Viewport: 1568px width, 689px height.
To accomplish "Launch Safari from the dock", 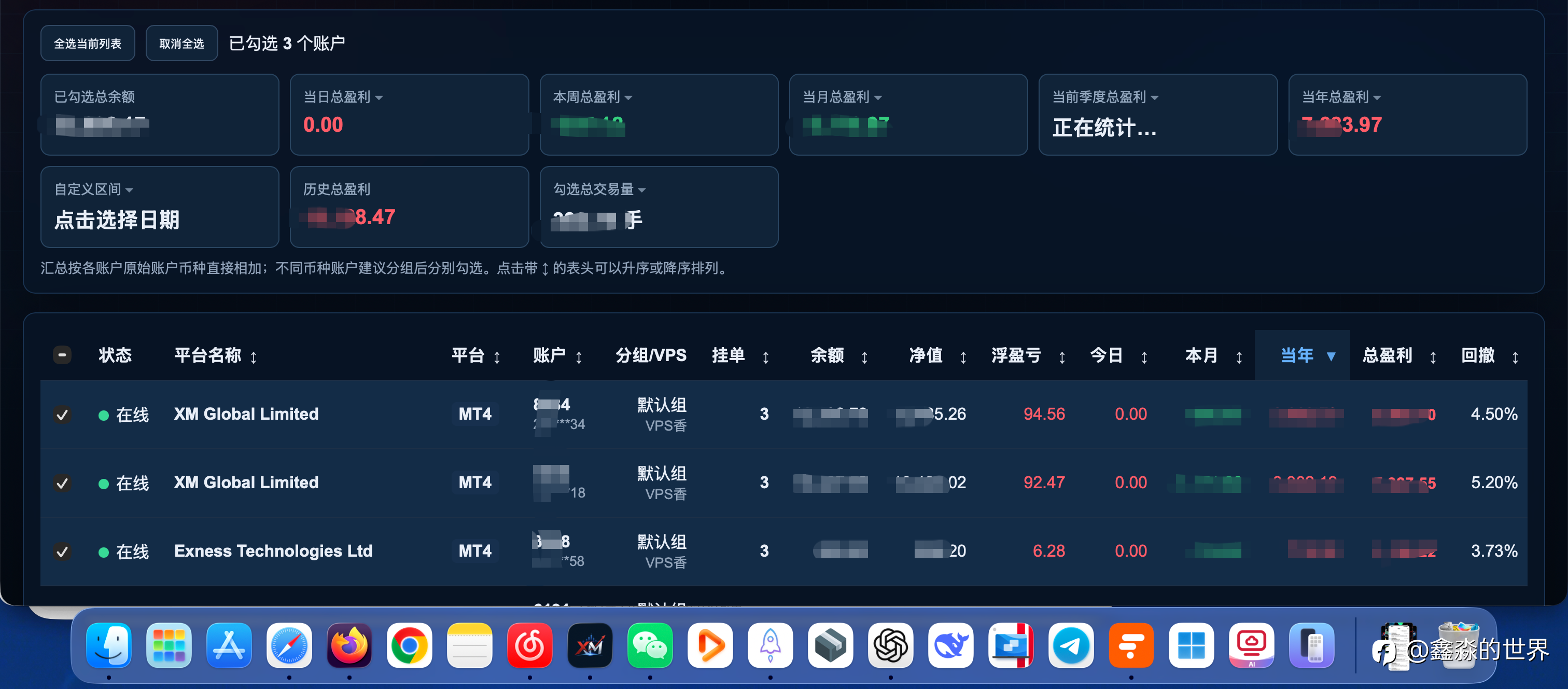I will 289,645.
